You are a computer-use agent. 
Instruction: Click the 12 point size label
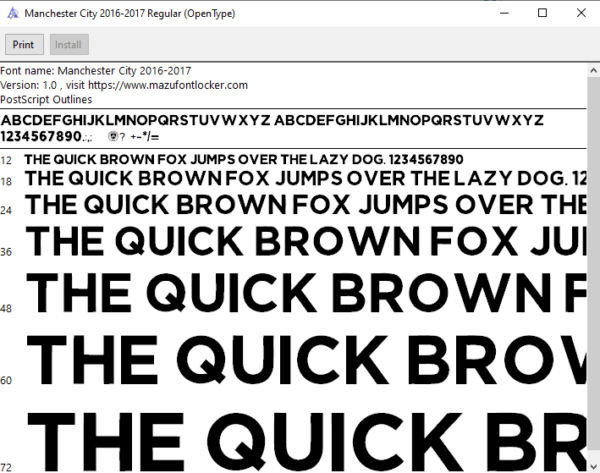coord(6,160)
